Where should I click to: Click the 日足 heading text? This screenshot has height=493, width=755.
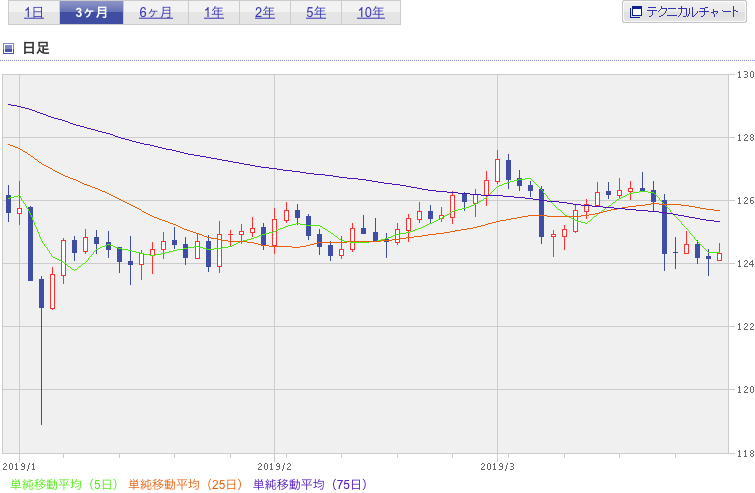point(36,48)
